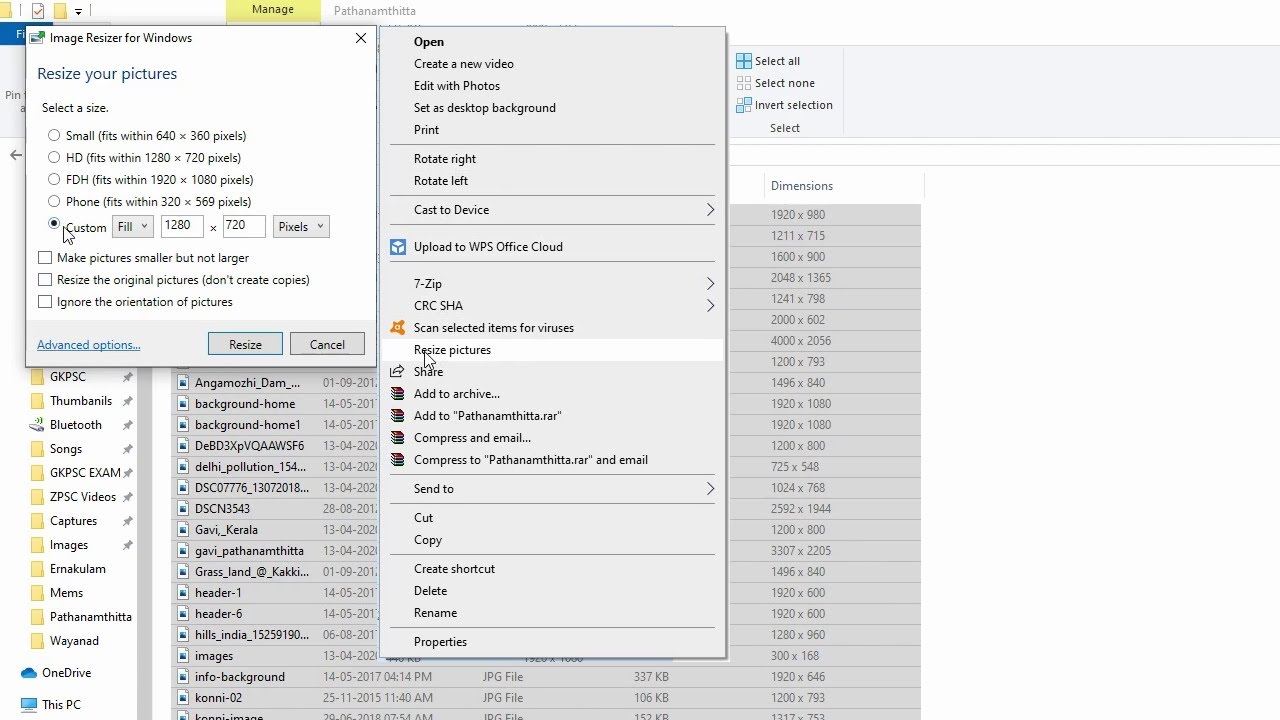This screenshot has width=1280, height=720.
Task: Choose Open from the context menu
Action: pos(429,41)
